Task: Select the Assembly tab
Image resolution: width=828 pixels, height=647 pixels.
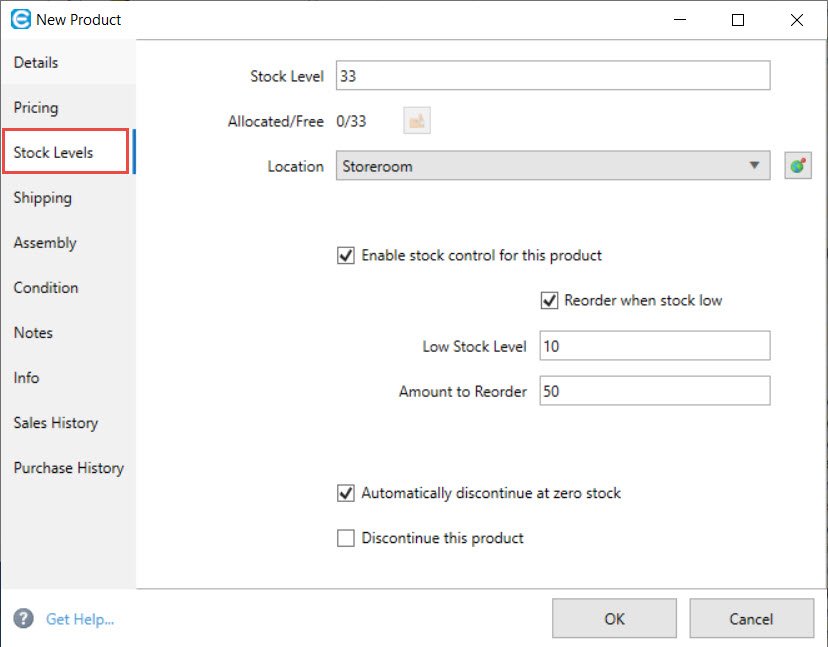Action: [45, 243]
